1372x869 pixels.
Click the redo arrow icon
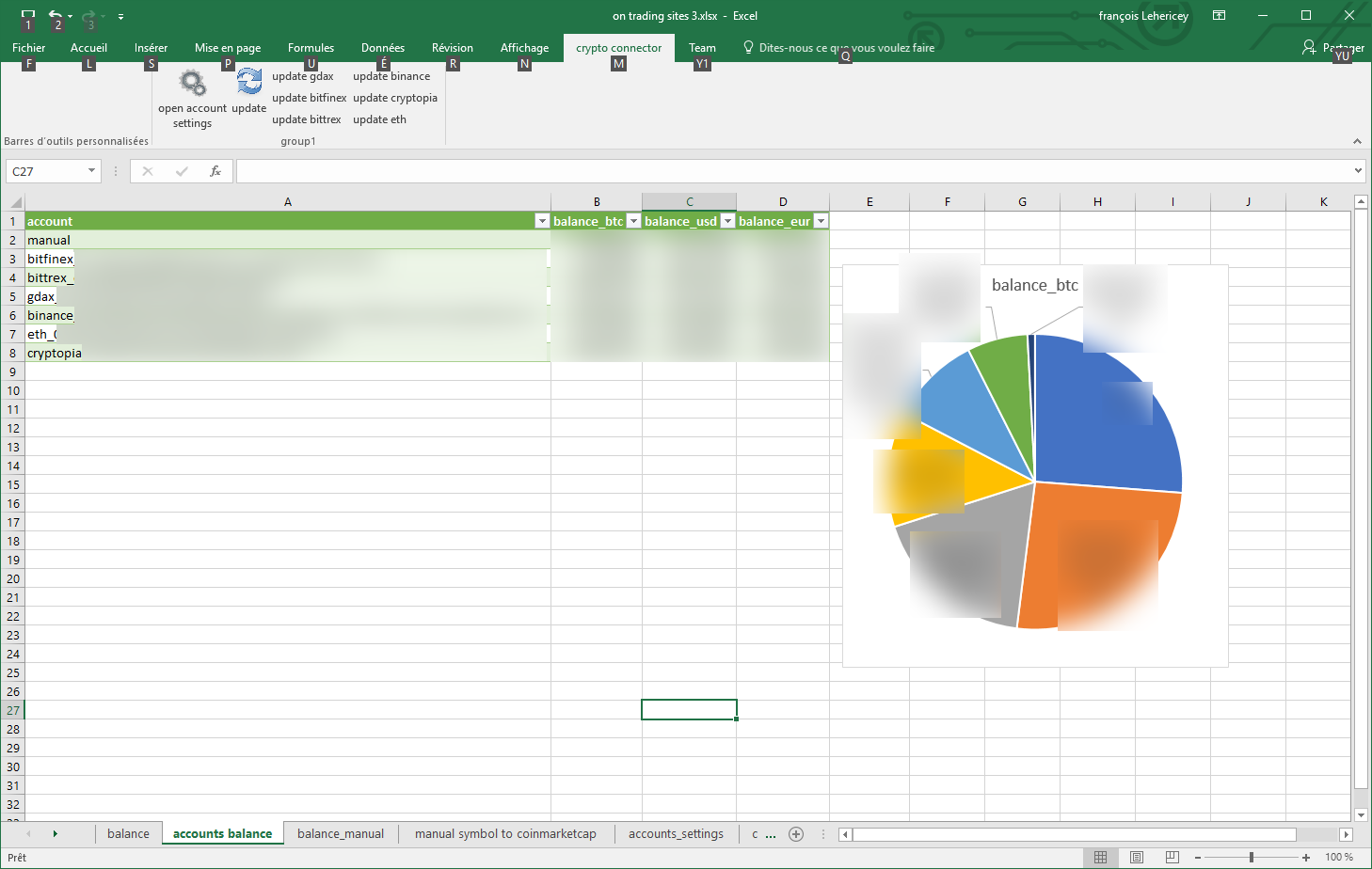[x=89, y=16]
